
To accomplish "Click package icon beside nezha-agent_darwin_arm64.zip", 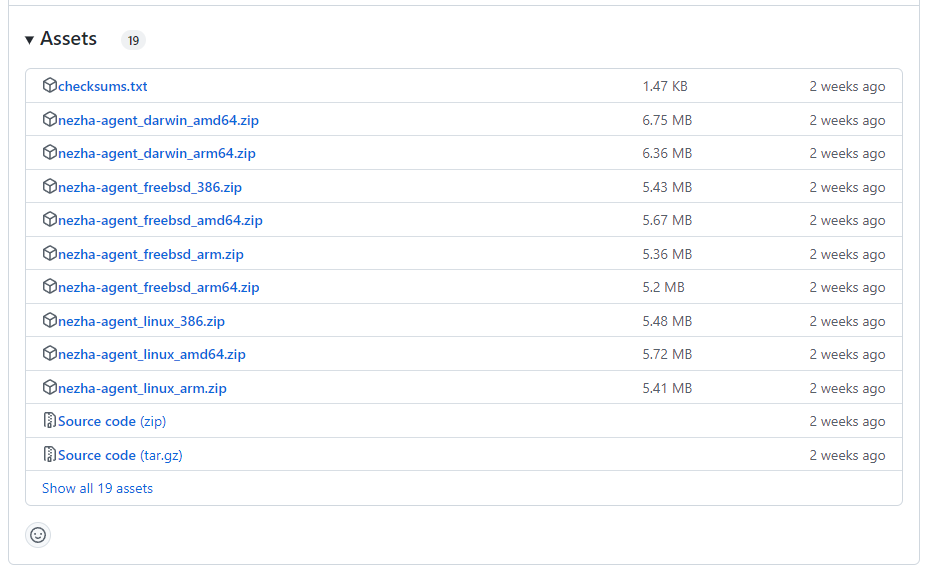I will point(50,152).
